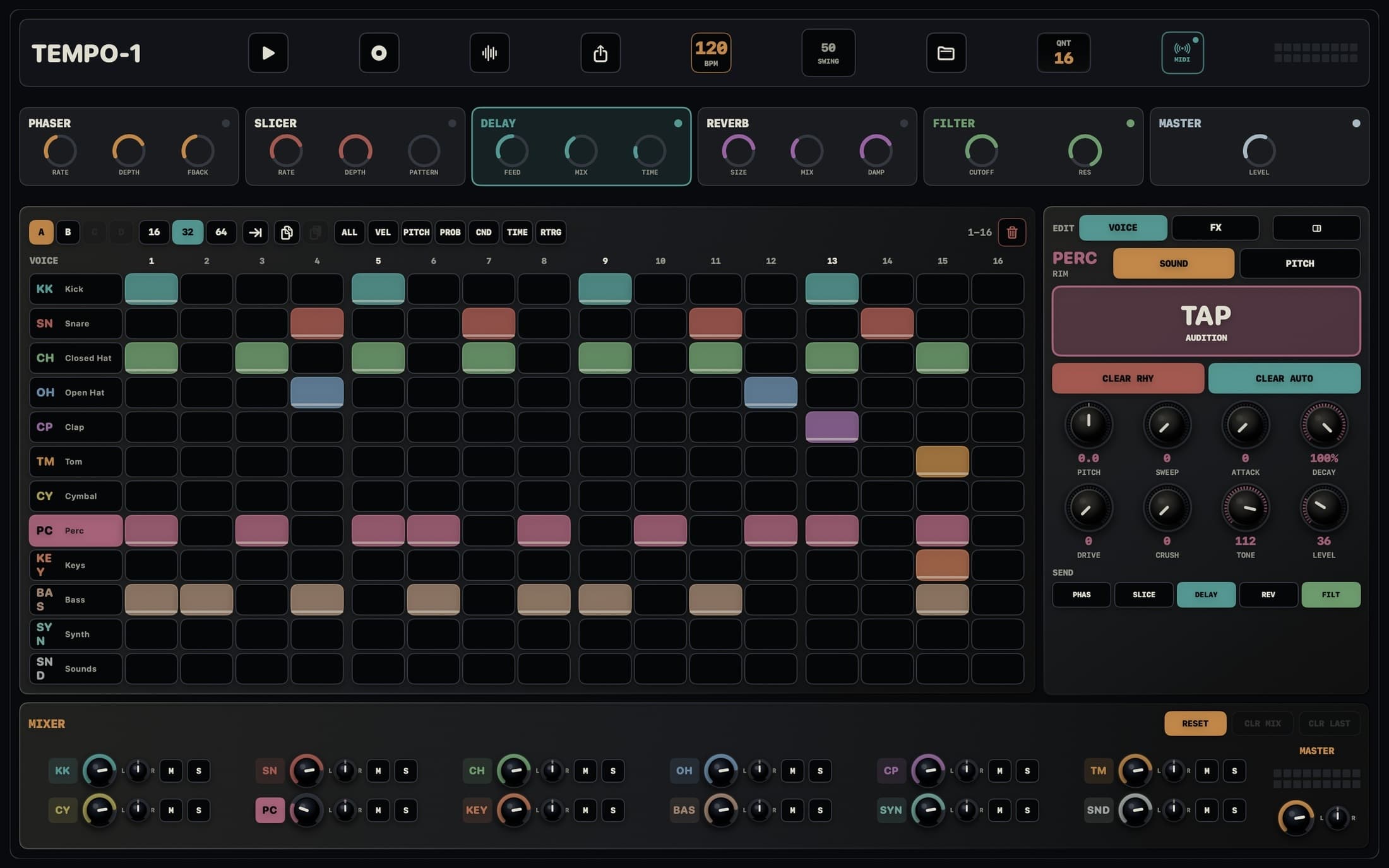Select the CY Cymbal voice
Image resolution: width=1389 pixels, height=868 pixels.
[x=76, y=496]
